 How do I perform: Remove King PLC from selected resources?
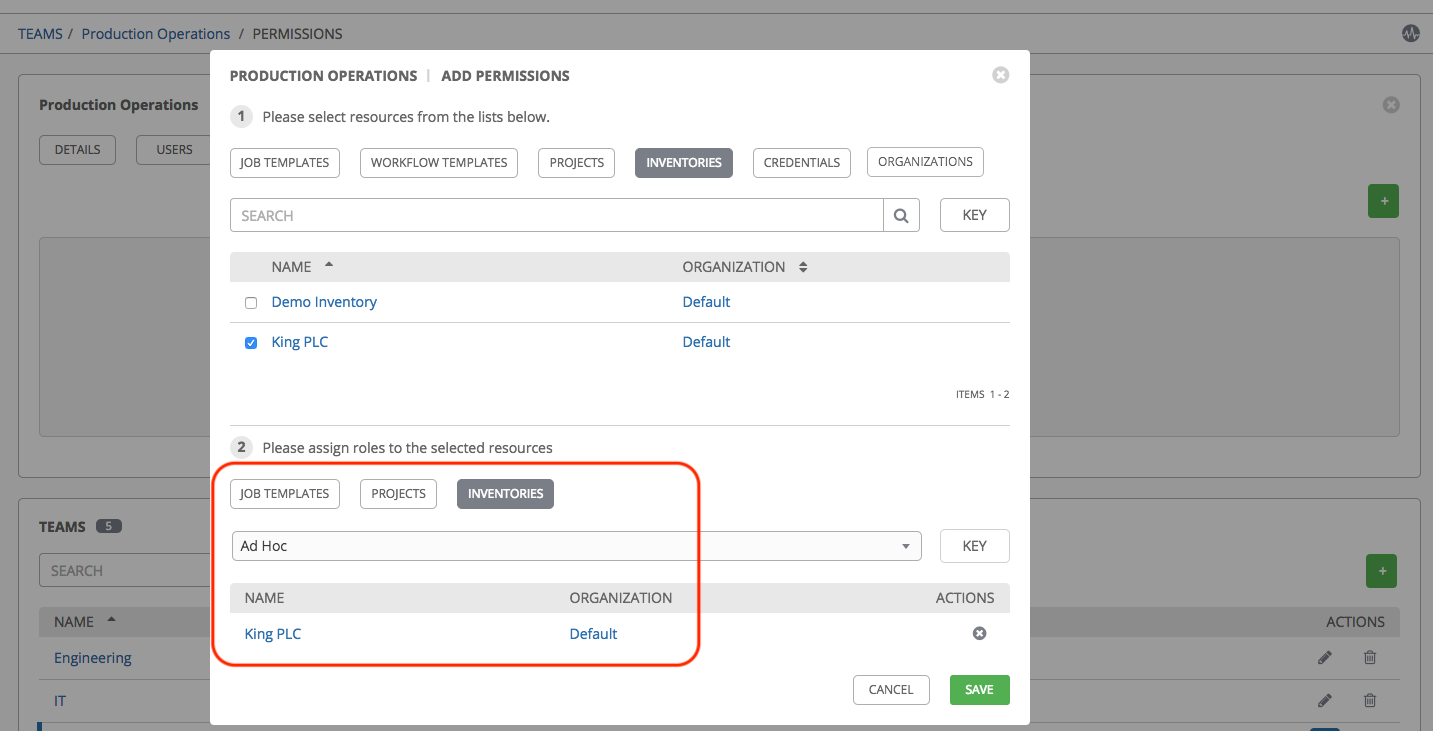[979, 633]
